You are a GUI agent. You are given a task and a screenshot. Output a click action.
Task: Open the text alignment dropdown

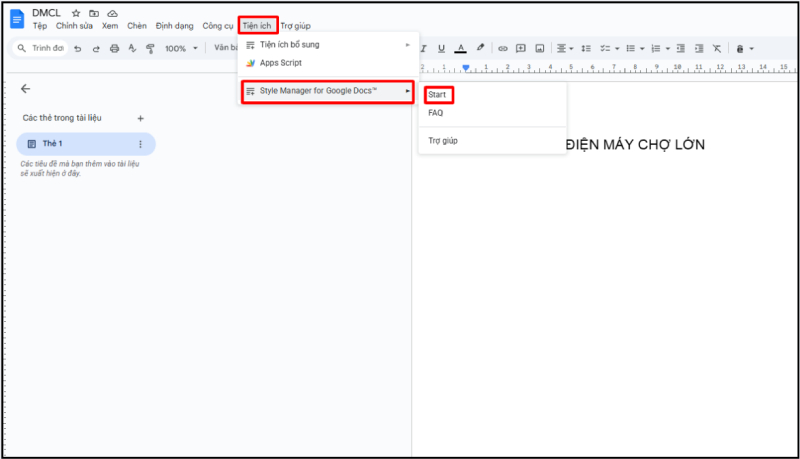(564, 48)
